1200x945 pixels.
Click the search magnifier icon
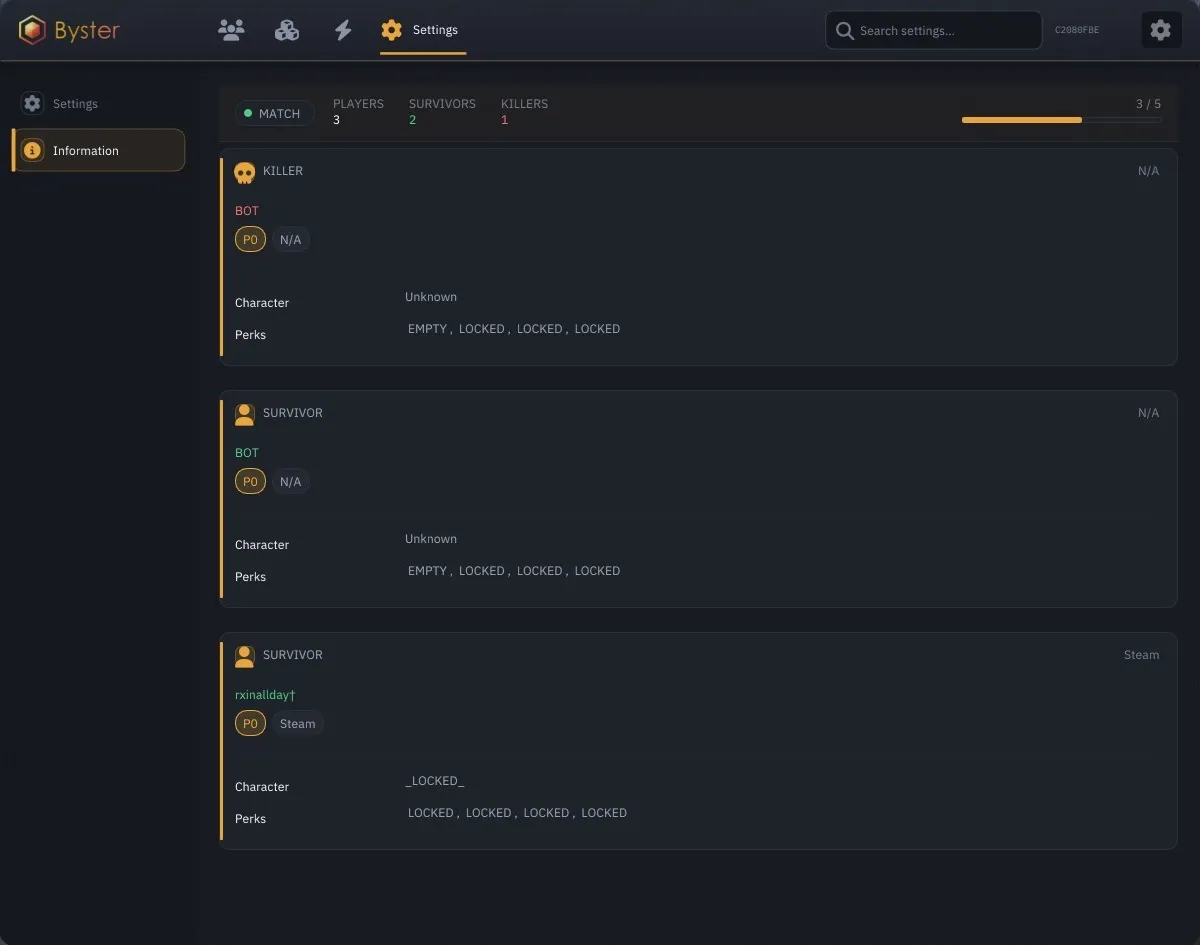(845, 30)
